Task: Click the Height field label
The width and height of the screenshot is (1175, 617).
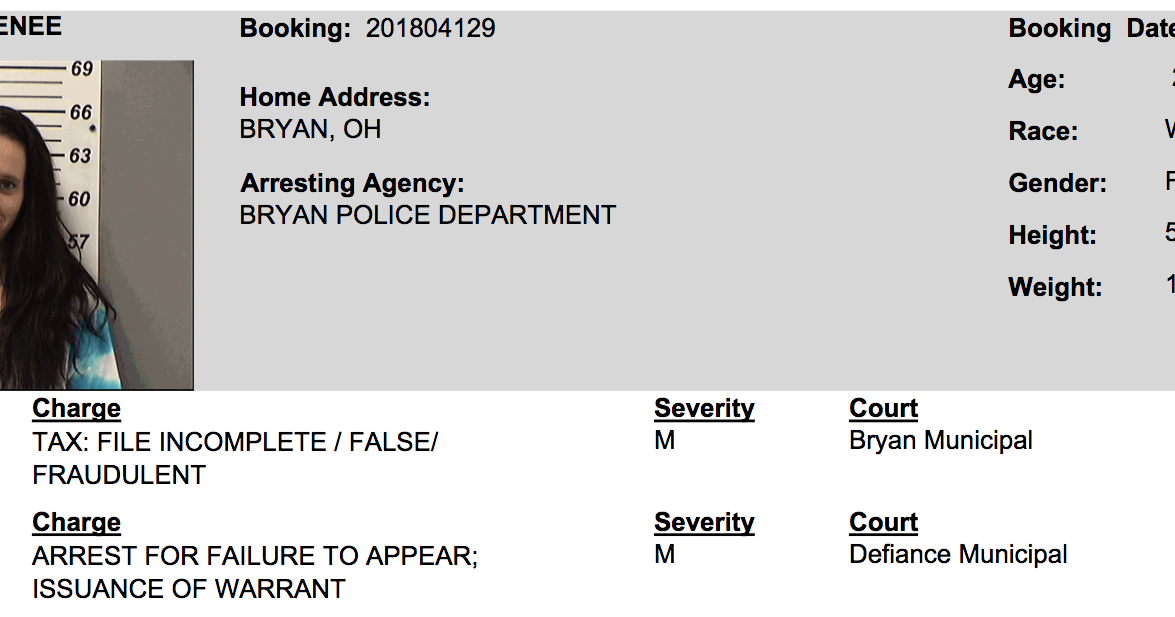Action: click(1052, 236)
